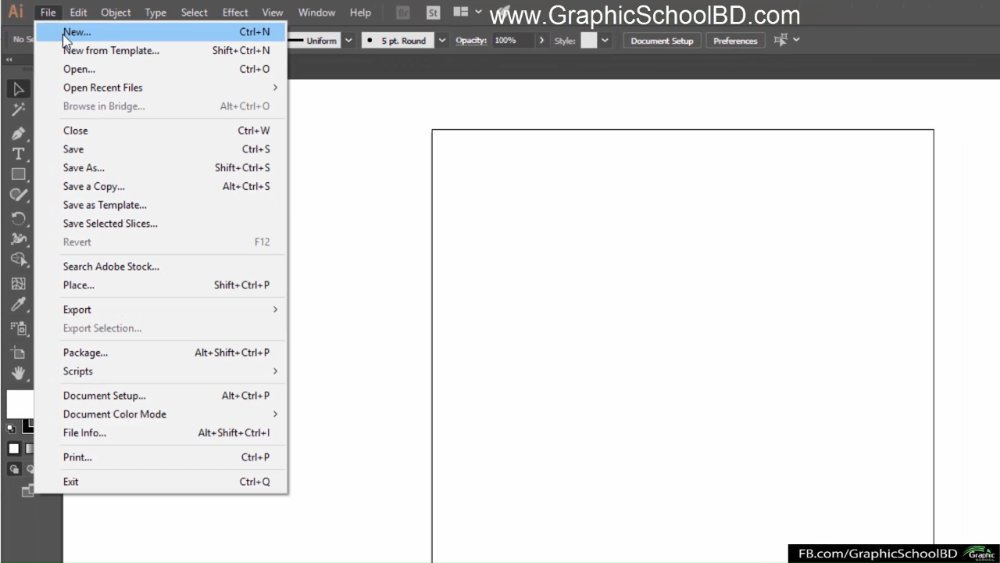Collapse the toolbar double-arrow handle
Screen dimensions: 1000x563
pos(9,59)
